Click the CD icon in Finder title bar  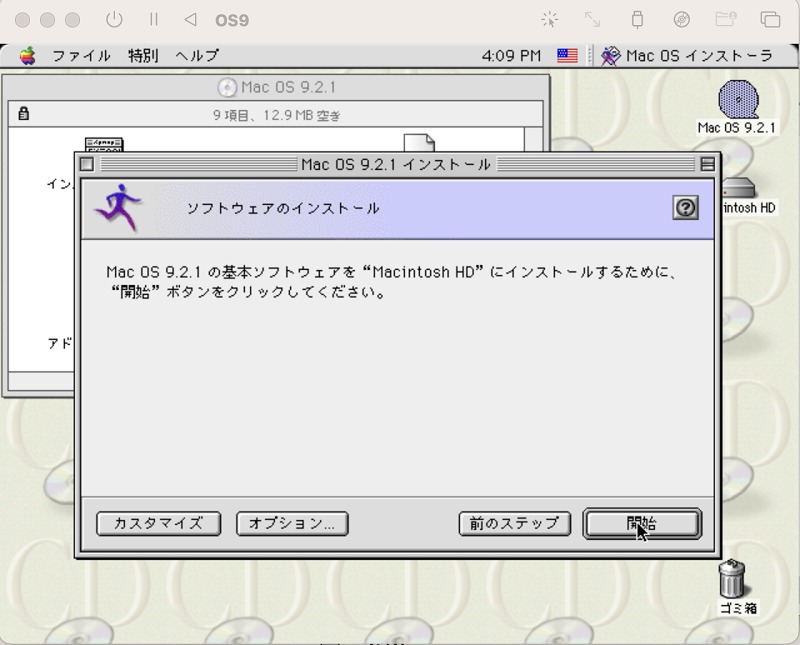227,87
